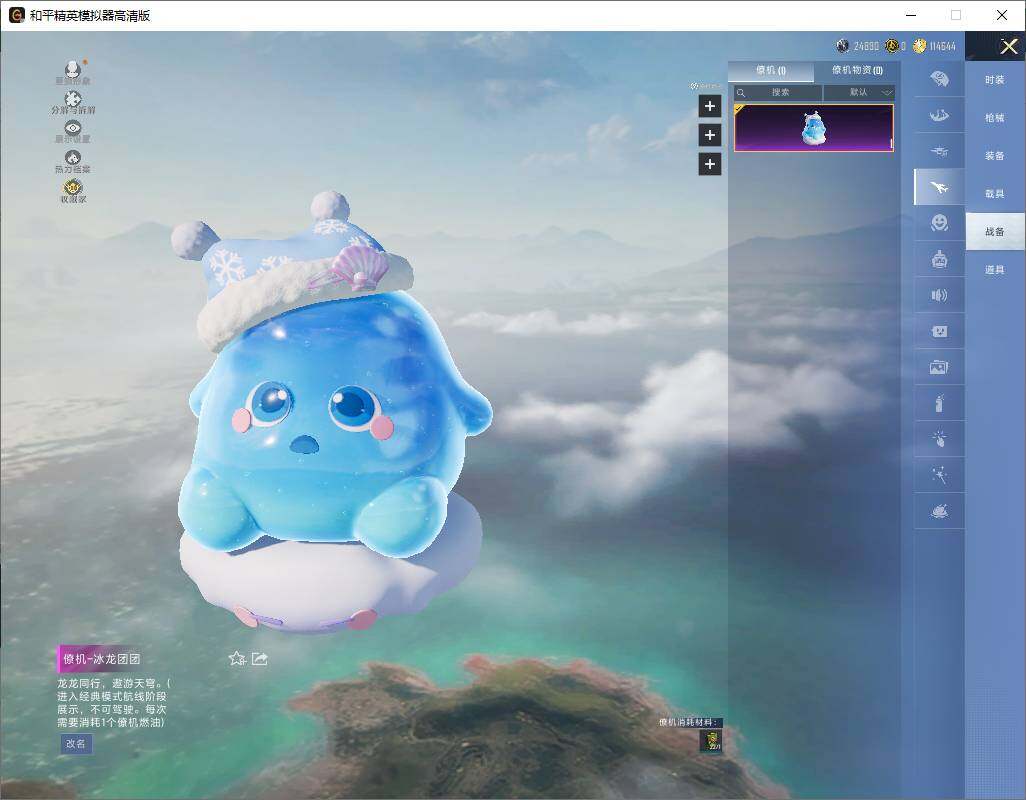
Task: Open the 默认 sort dropdown
Action: pyautogui.click(x=859, y=92)
